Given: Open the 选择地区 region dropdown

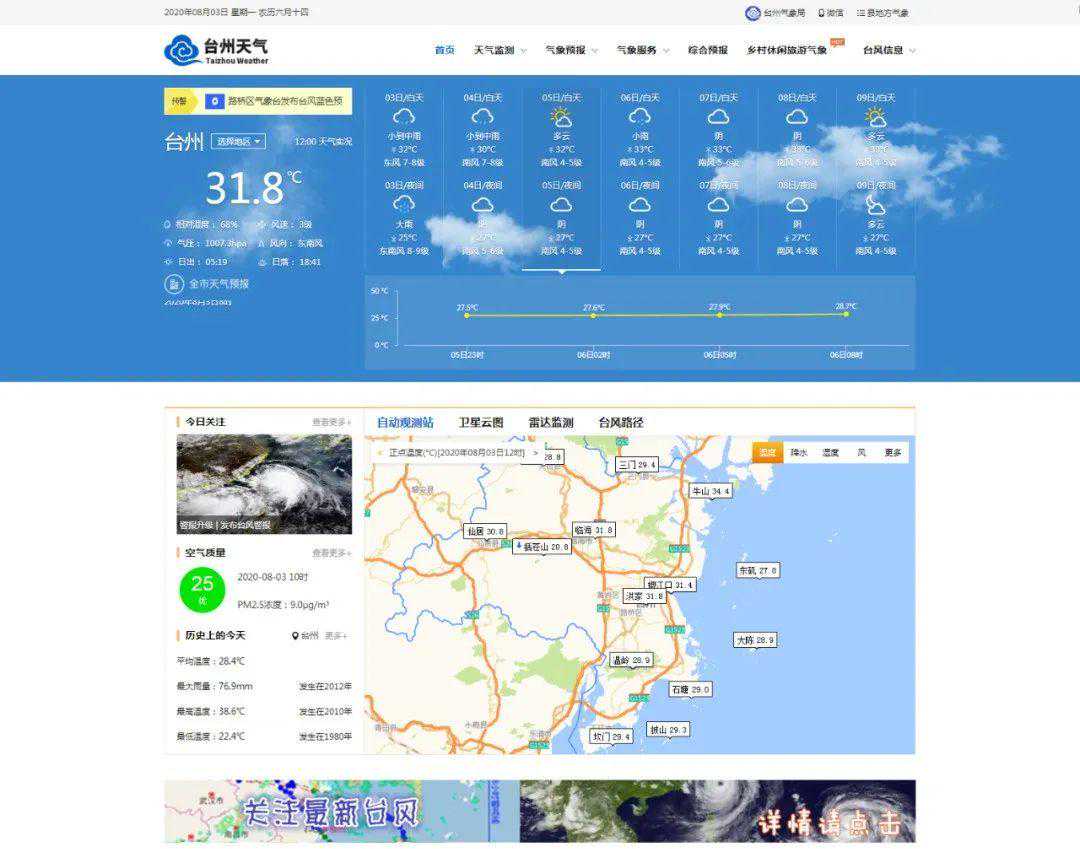Looking at the screenshot, I should pyautogui.click(x=238, y=142).
